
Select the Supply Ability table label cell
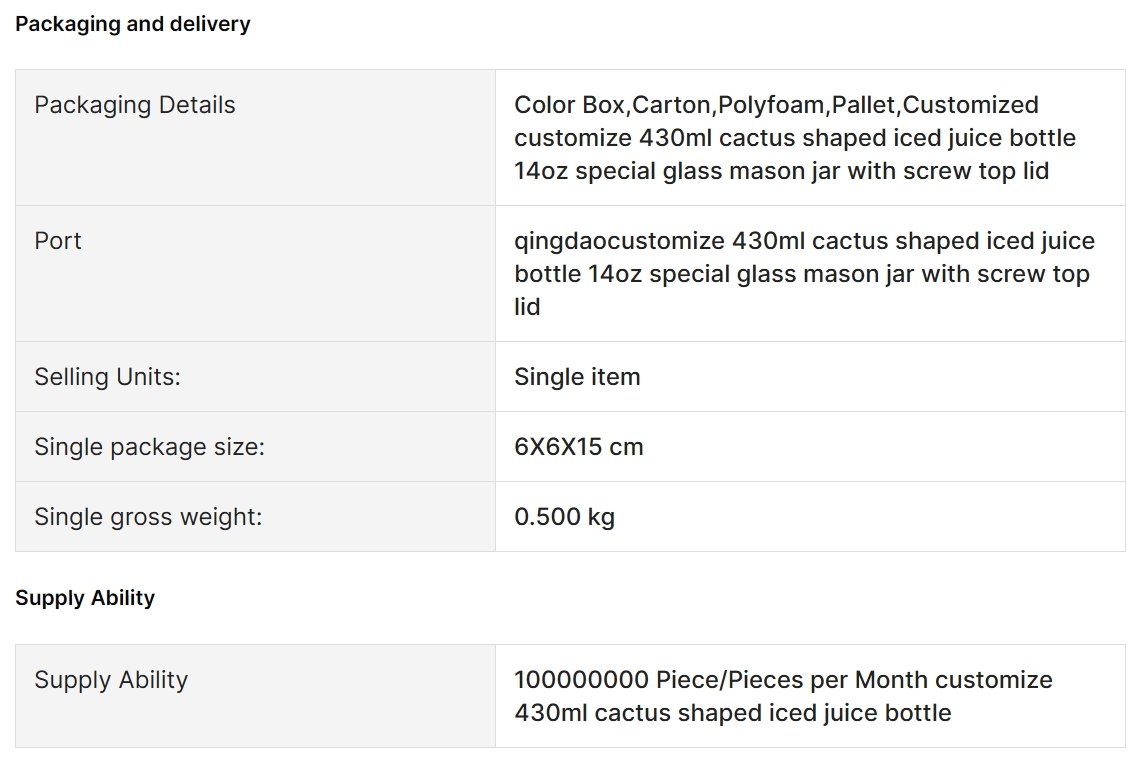pyautogui.click(x=255, y=696)
